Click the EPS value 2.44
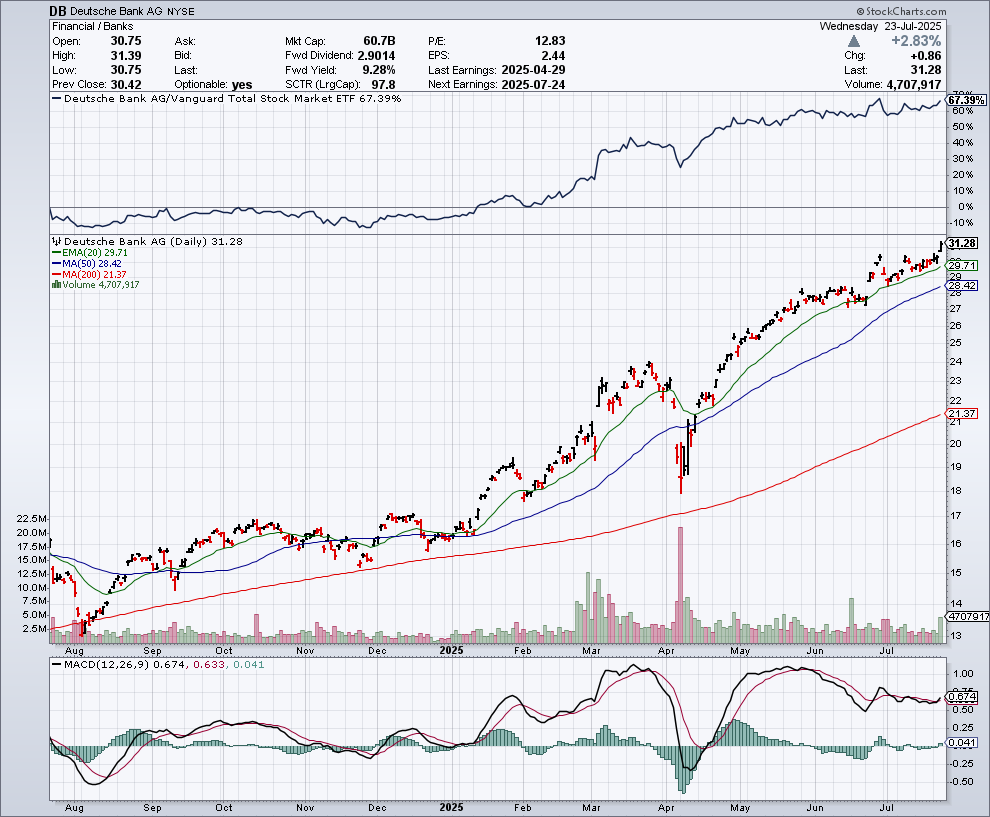 coord(554,55)
